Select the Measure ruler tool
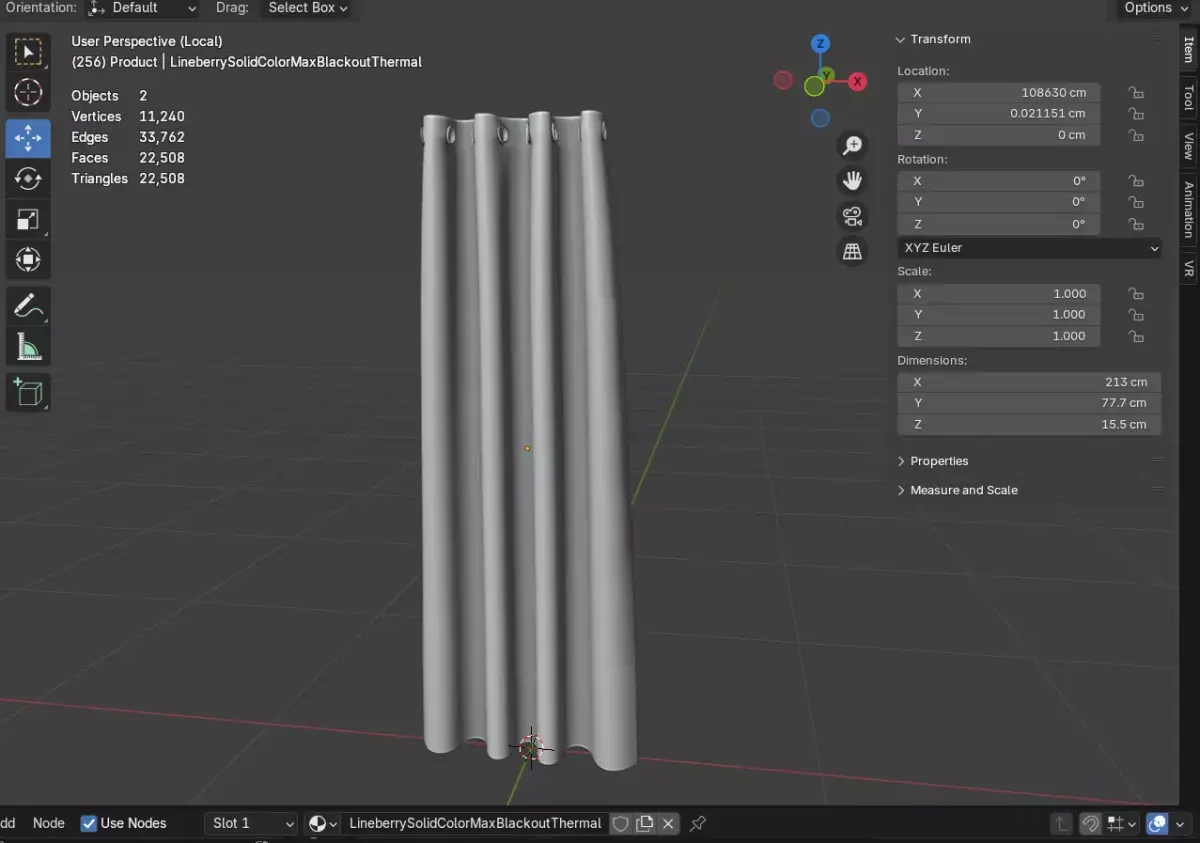Viewport: 1200px width, 843px height. [28, 347]
